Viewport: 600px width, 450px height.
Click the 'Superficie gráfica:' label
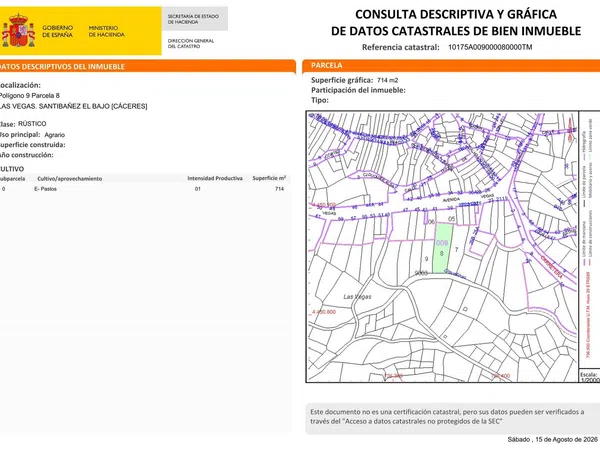tap(342, 80)
